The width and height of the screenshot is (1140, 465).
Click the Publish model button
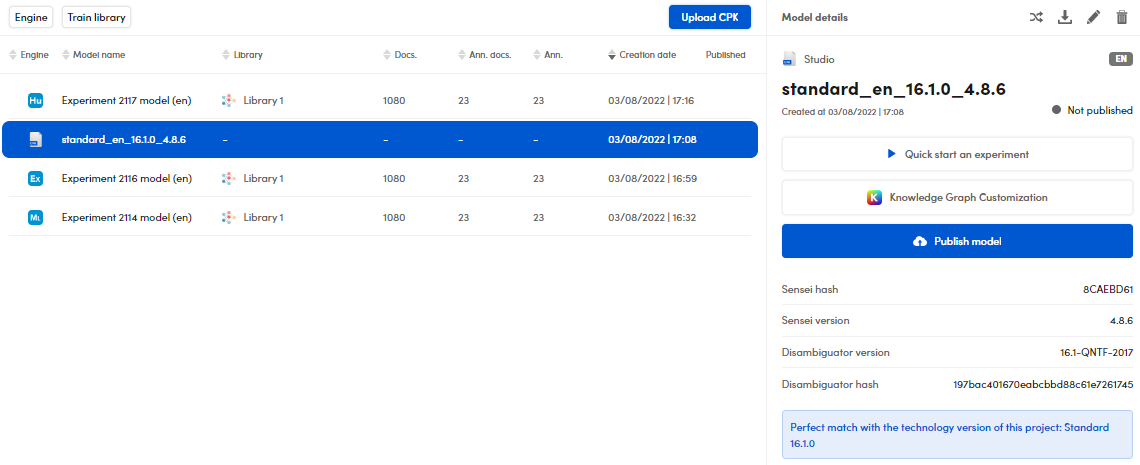(957, 242)
